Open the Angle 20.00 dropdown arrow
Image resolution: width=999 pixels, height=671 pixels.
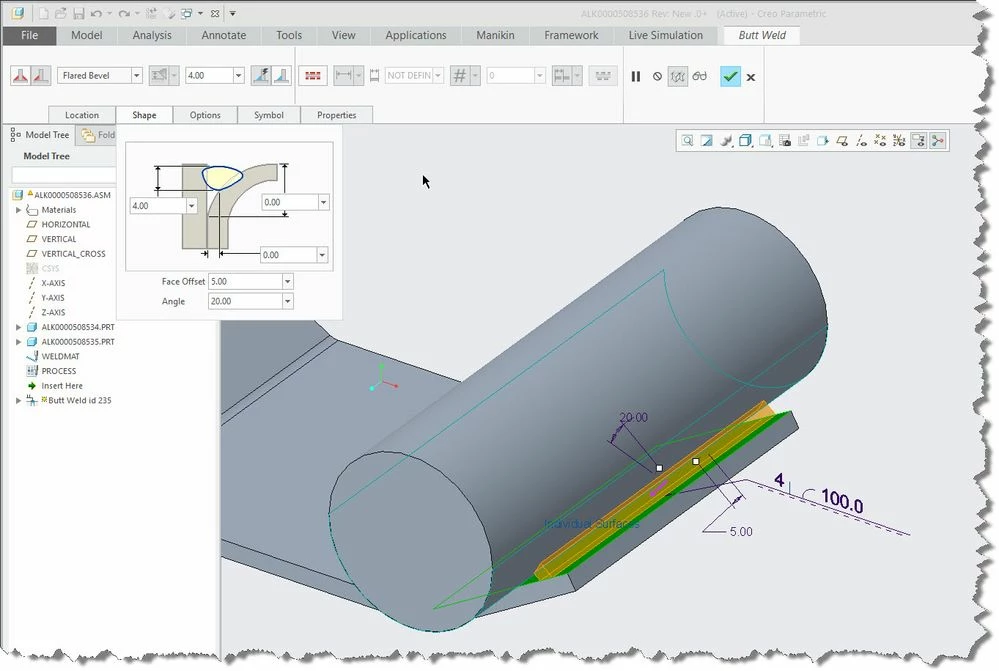coord(287,301)
